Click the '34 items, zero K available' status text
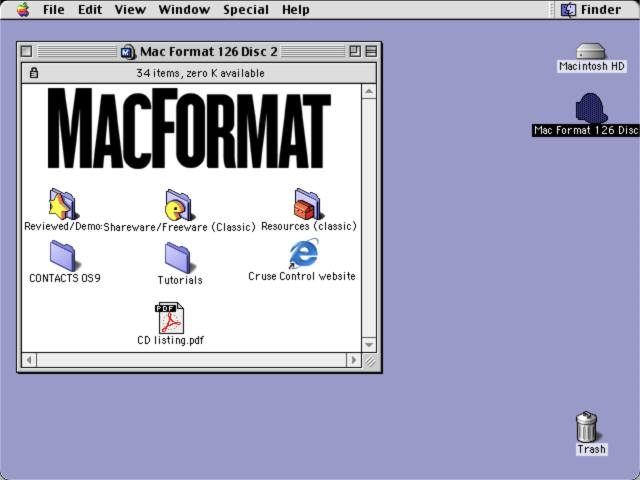 click(x=200, y=73)
